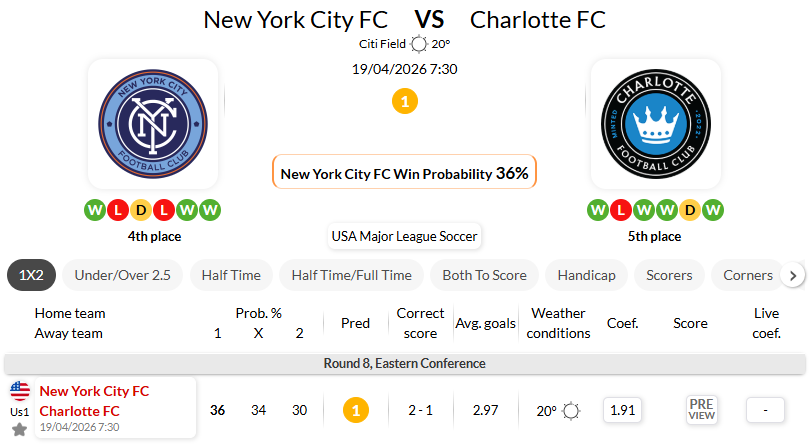The width and height of the screenshot is (811, 448).
Task: Click the orange prediction badge under the date
Action: (405, 101)
